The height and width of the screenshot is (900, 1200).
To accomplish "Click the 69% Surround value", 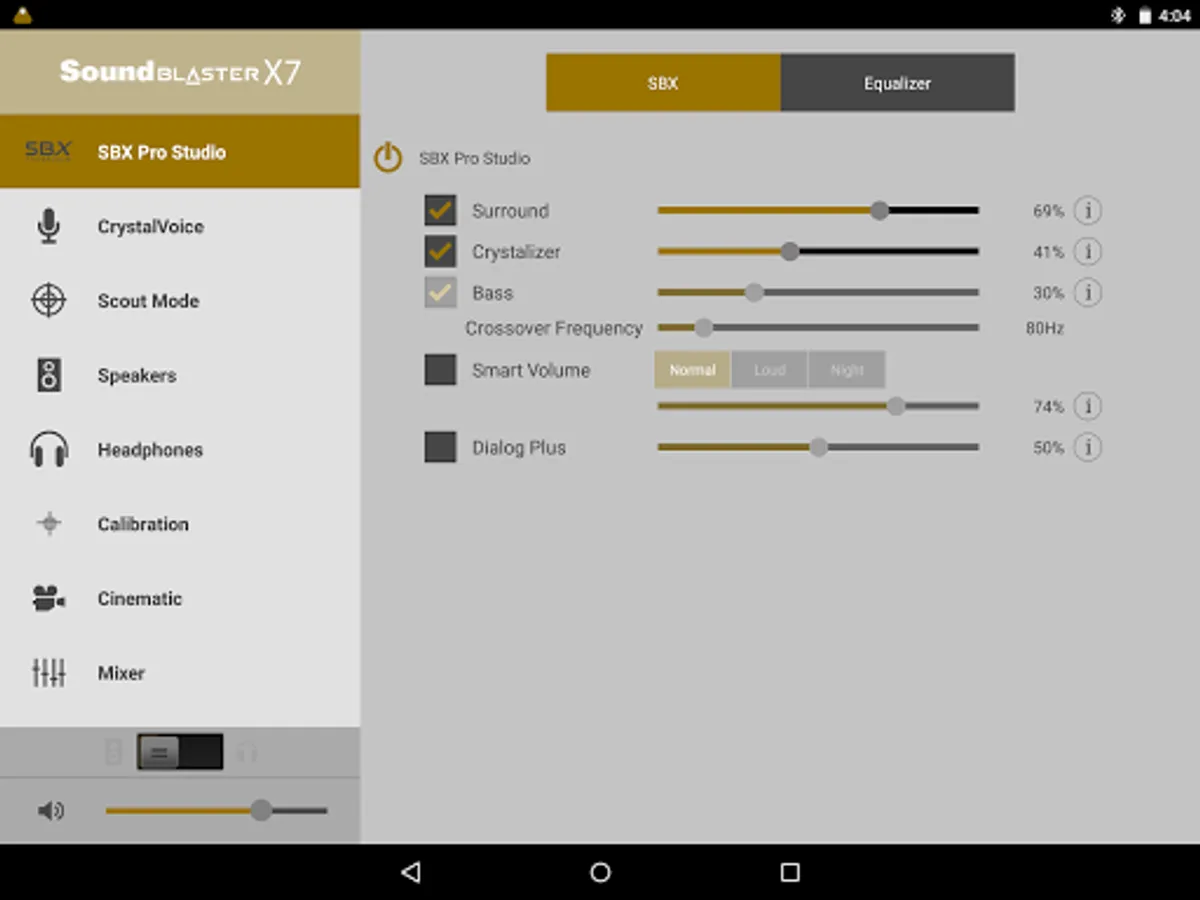I will [1048, 211].
